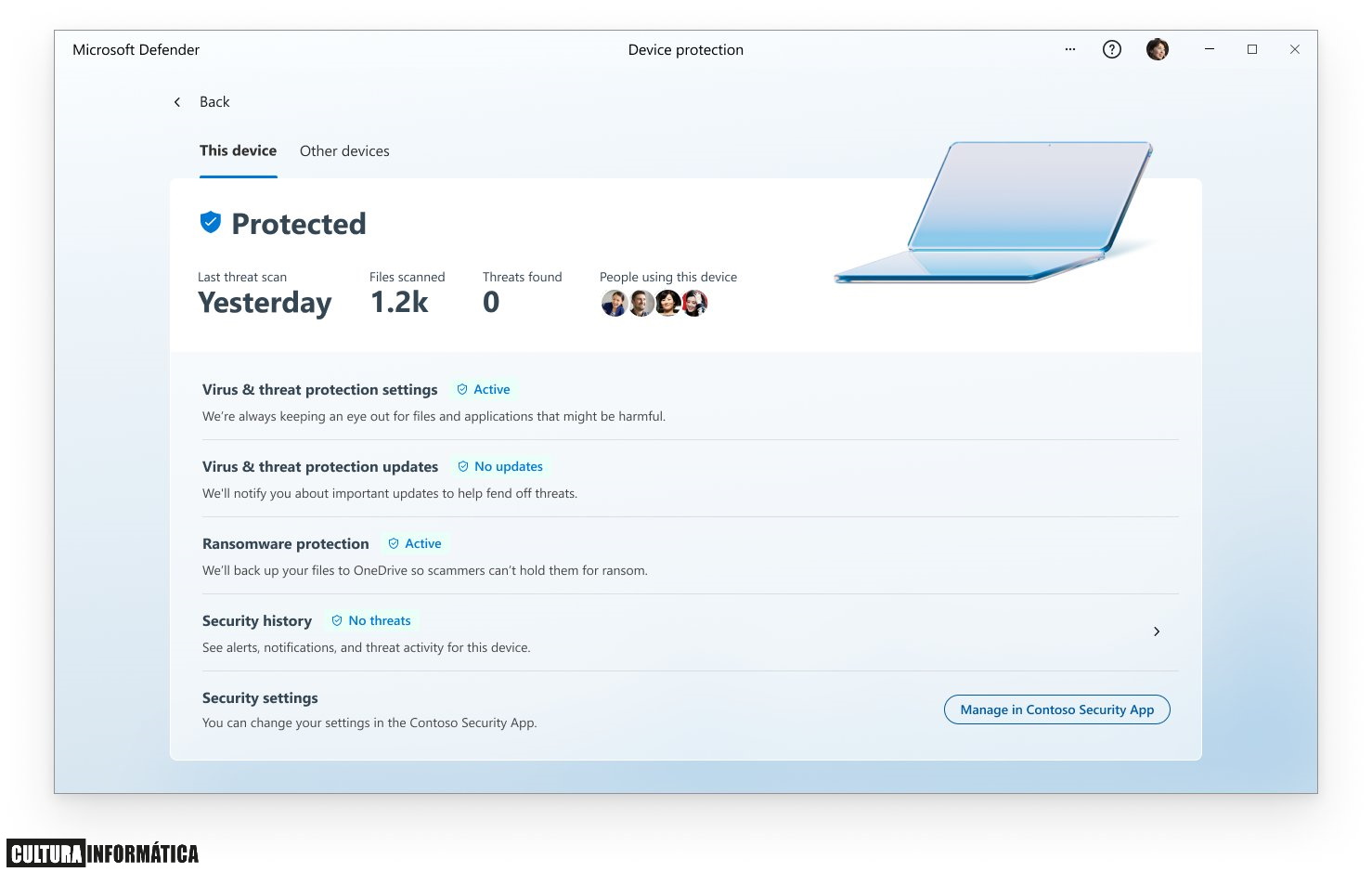Image resolution: width=1372 pixels, height=872 pixels.
Task: Click the third user avatar under People using this device
Action: [x=667, y=303]
